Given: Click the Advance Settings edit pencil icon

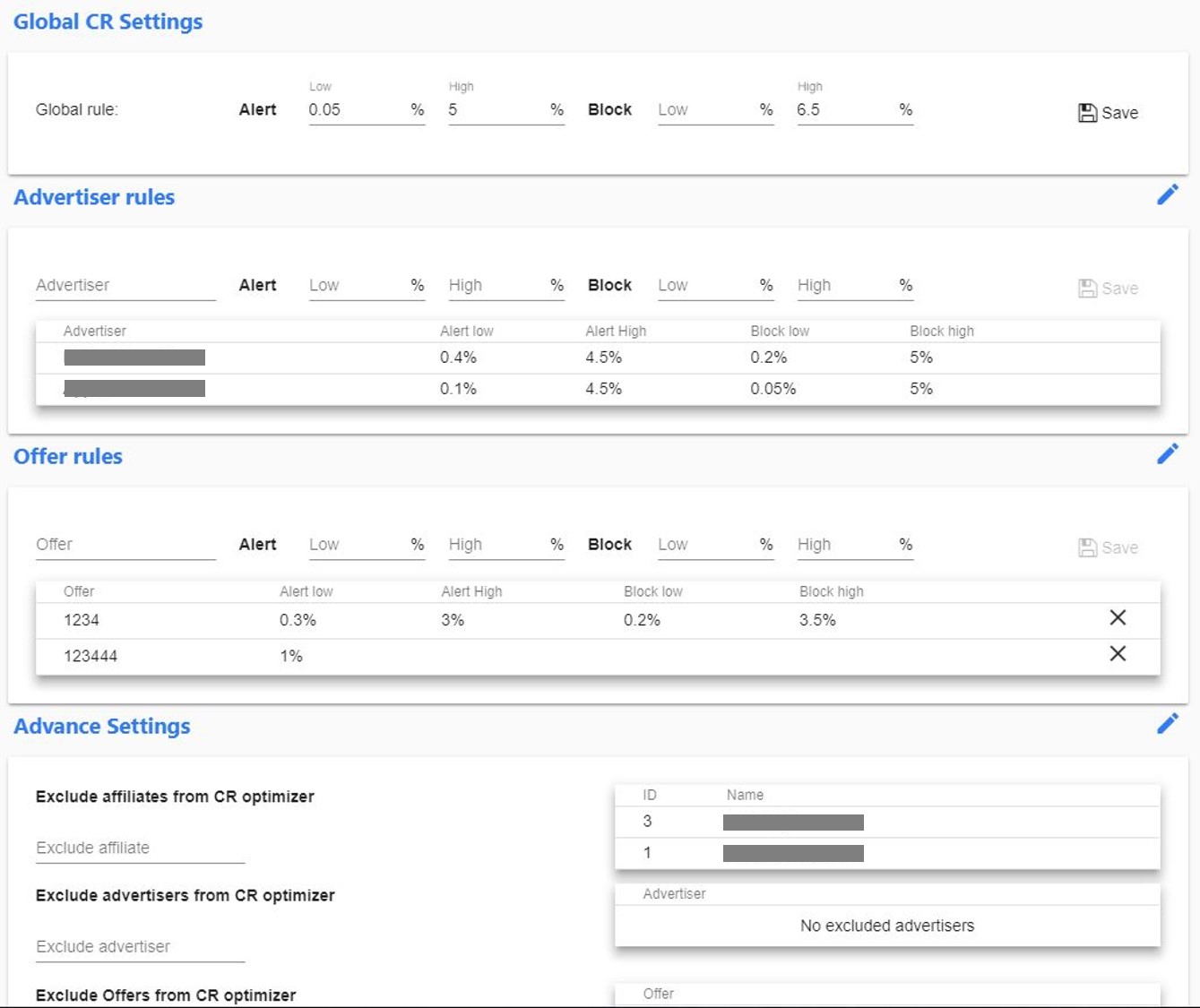Looking at the screenshot, I should coord(1167,723).
